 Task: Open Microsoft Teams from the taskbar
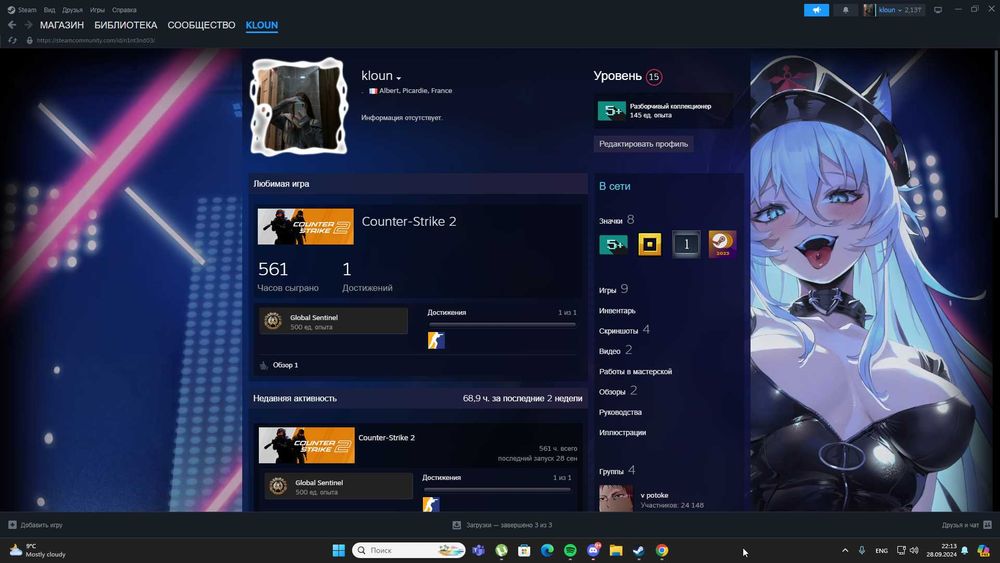478,550
